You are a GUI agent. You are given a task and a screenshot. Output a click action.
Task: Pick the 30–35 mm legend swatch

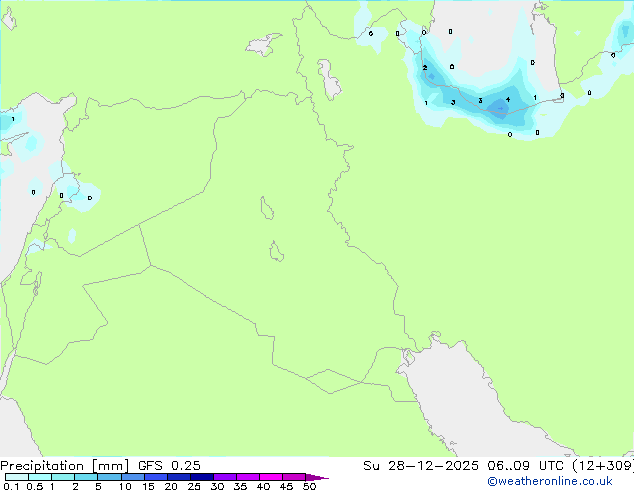pos(225,477)
